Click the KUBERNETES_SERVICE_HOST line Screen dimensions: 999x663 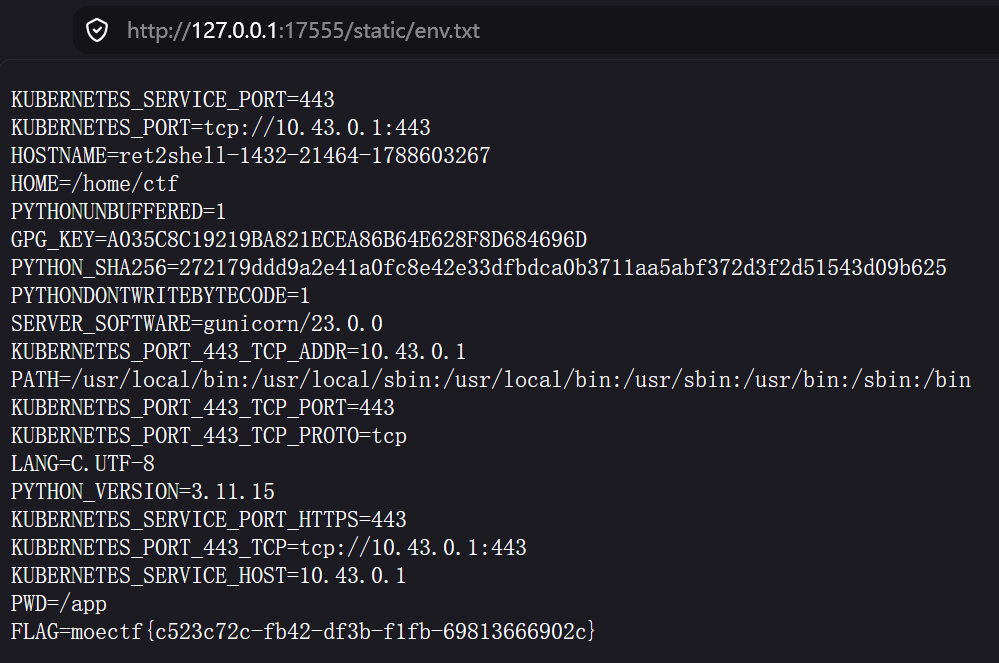[x=208, y=576]
